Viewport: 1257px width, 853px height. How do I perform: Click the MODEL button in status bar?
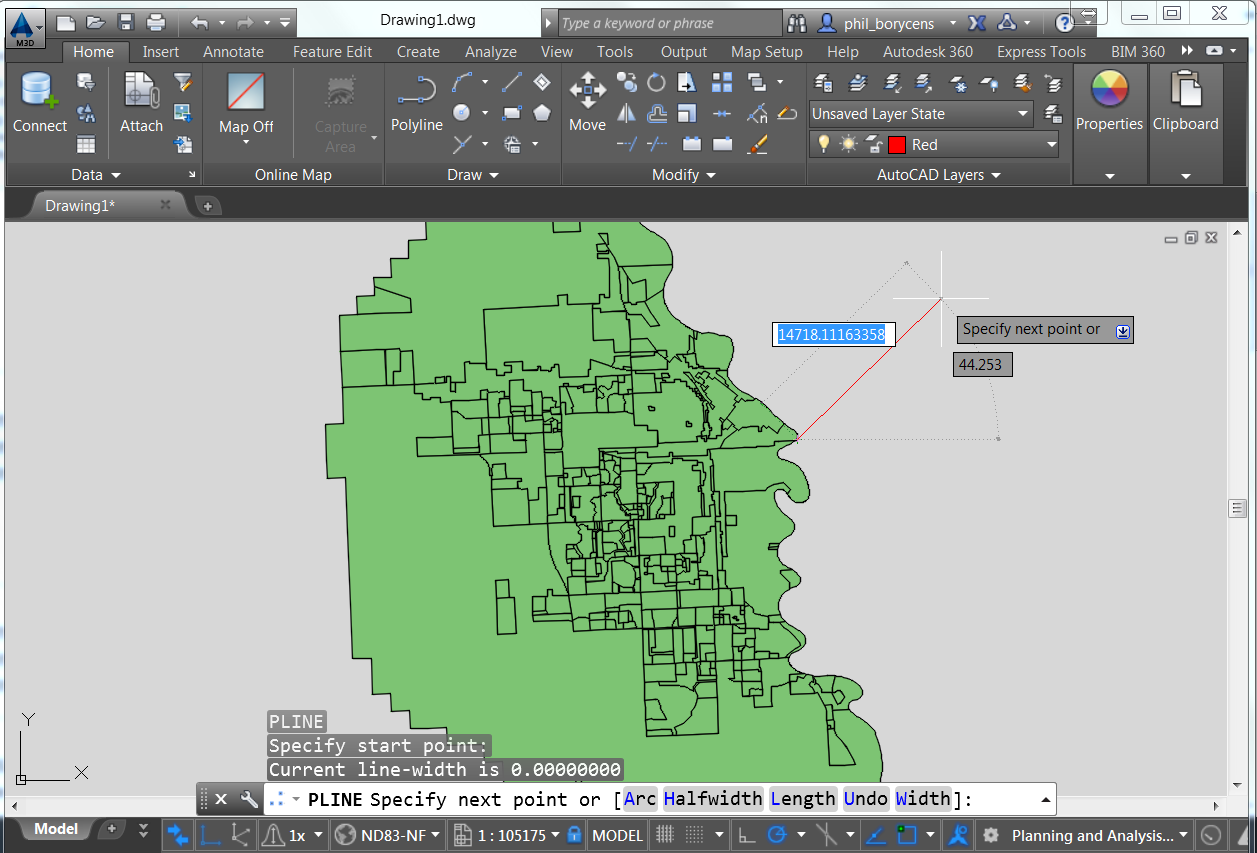pyautogui.click(x=617, y=835)
